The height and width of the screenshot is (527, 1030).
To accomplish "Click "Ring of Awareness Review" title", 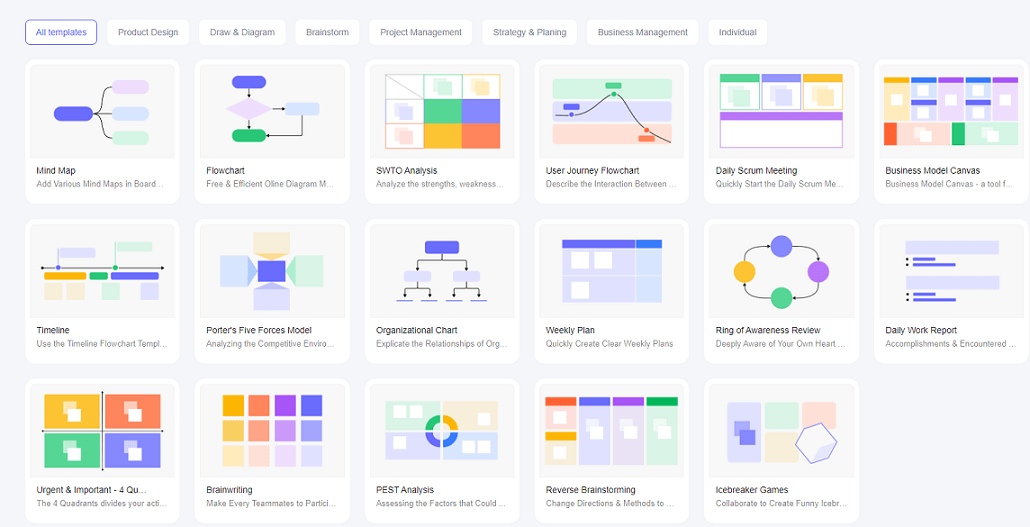I will coord(768,331).
